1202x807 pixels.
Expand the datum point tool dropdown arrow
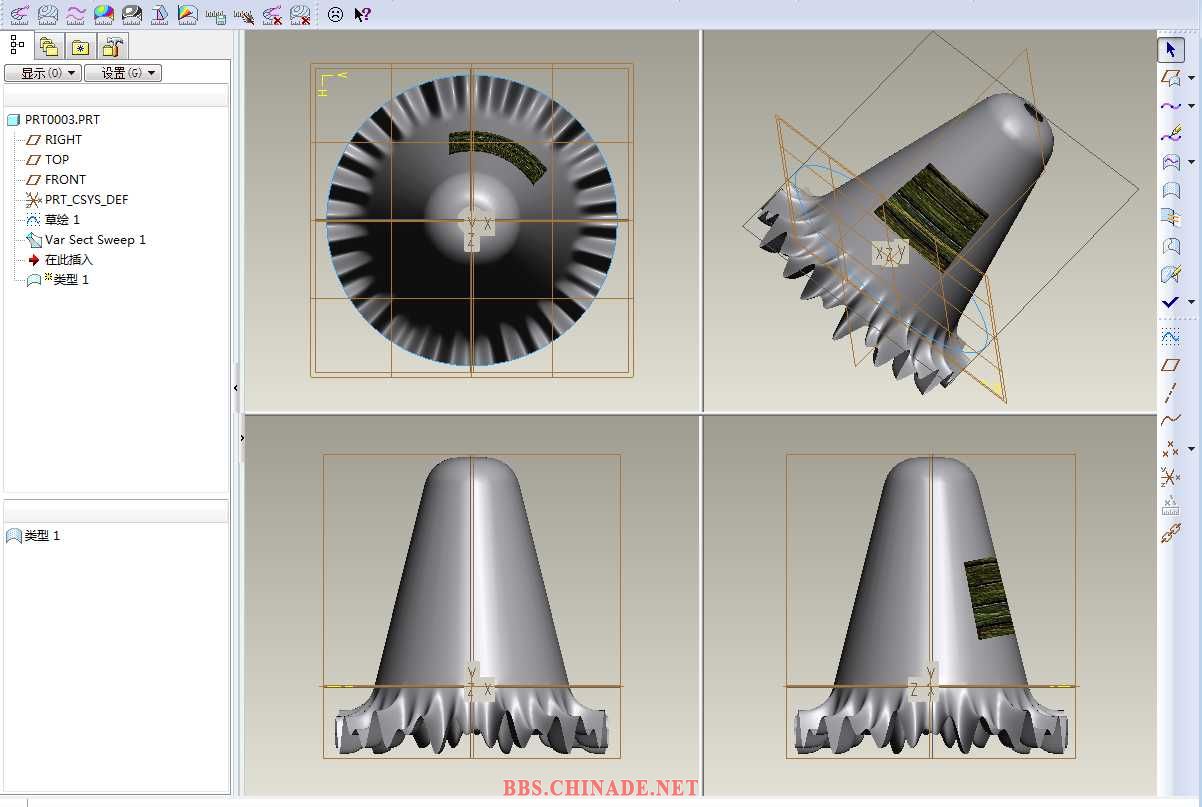point(1191,450)
